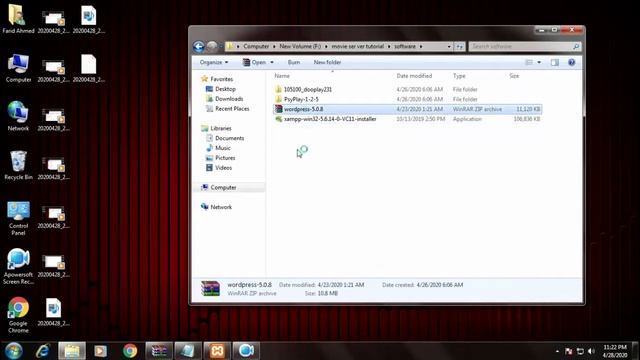The width and height of the screenshot is (640, 360).
Task: Open Windows Media Player from taskbar
Action: pyautogui.click(x=100, y=351)
